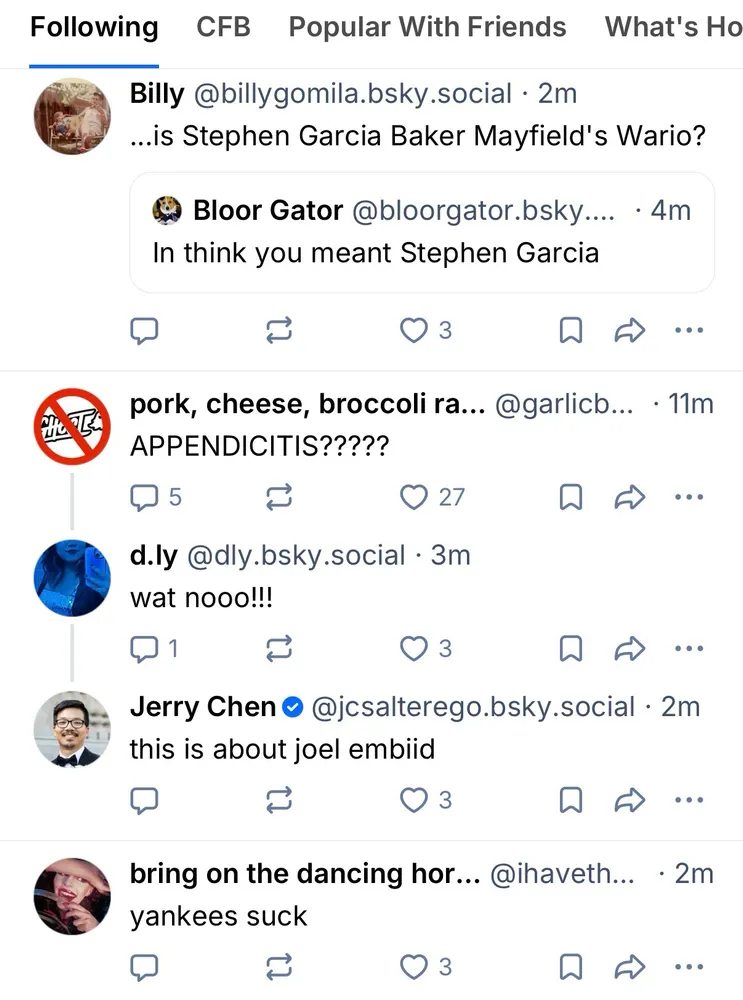Reply to the APPENDICITIS post
The image size is (743, 1000).
(x=146, y=497)
